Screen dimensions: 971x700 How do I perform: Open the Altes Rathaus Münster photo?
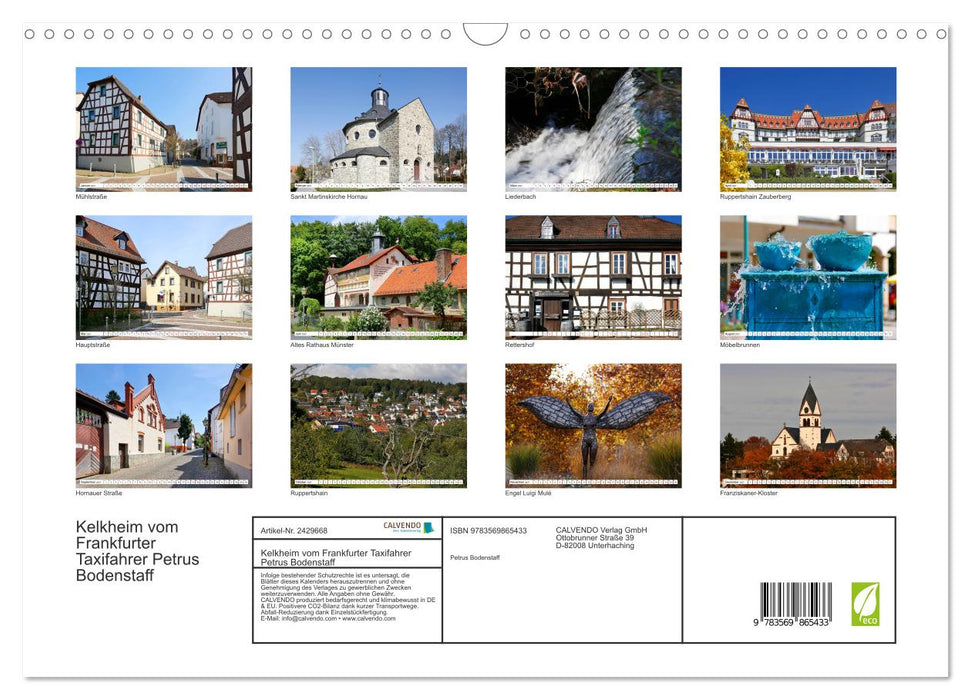(378, 277)
